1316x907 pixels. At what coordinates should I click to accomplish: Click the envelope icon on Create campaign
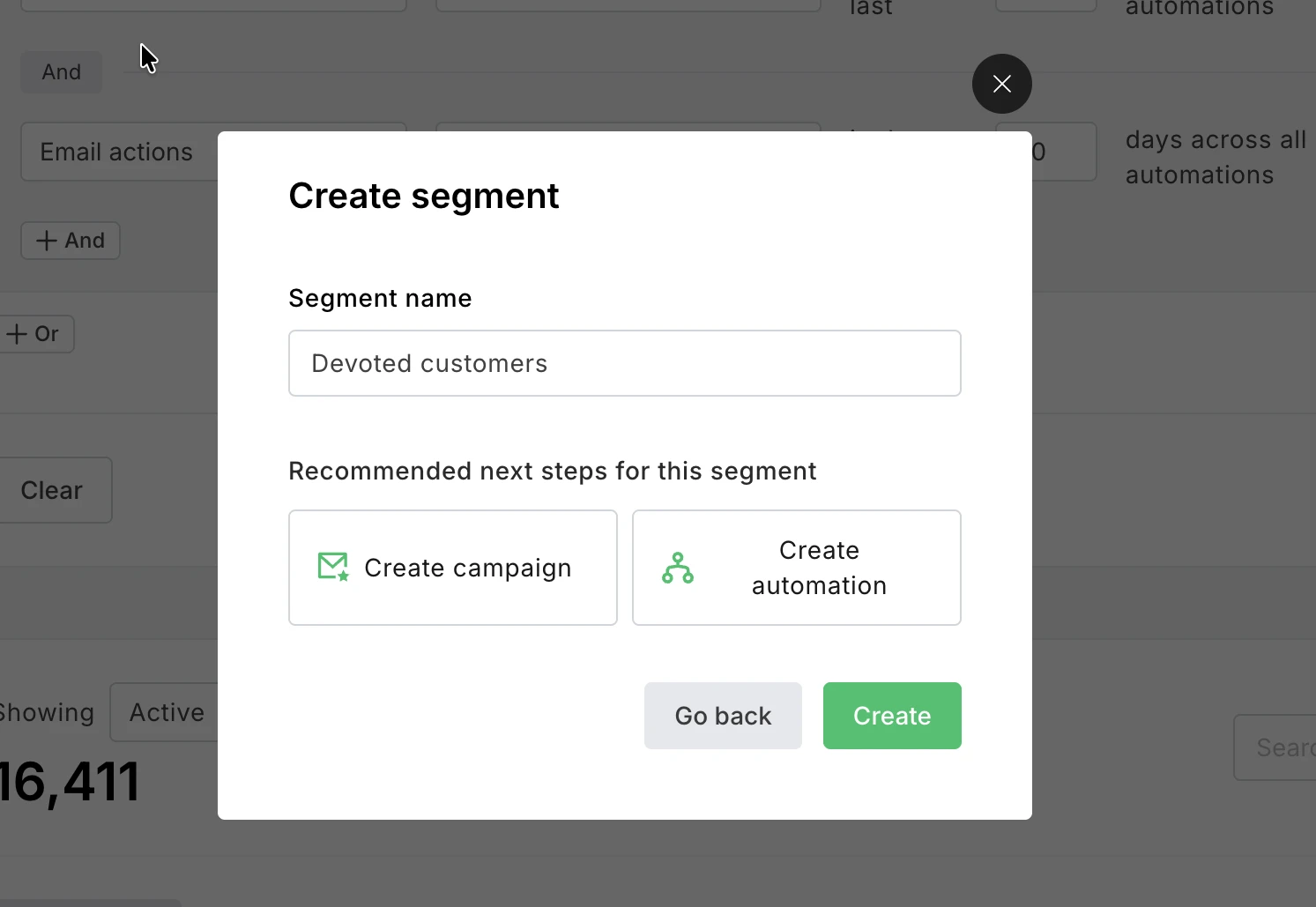click(332, 568)
